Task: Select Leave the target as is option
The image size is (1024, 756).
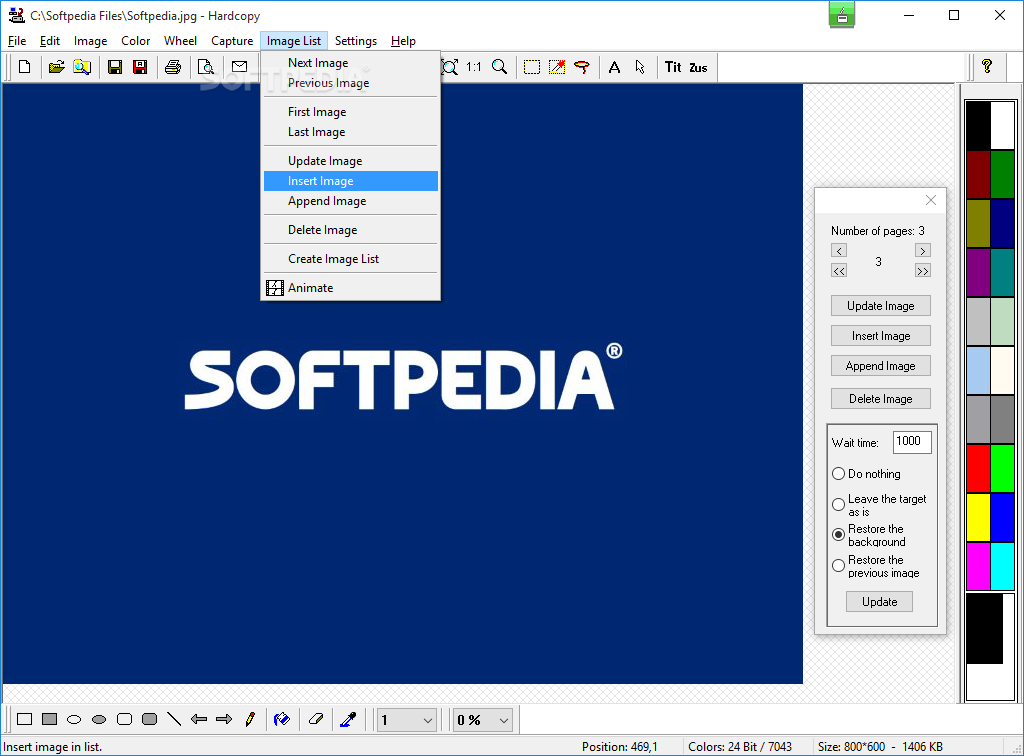Action: coord(839,505)
